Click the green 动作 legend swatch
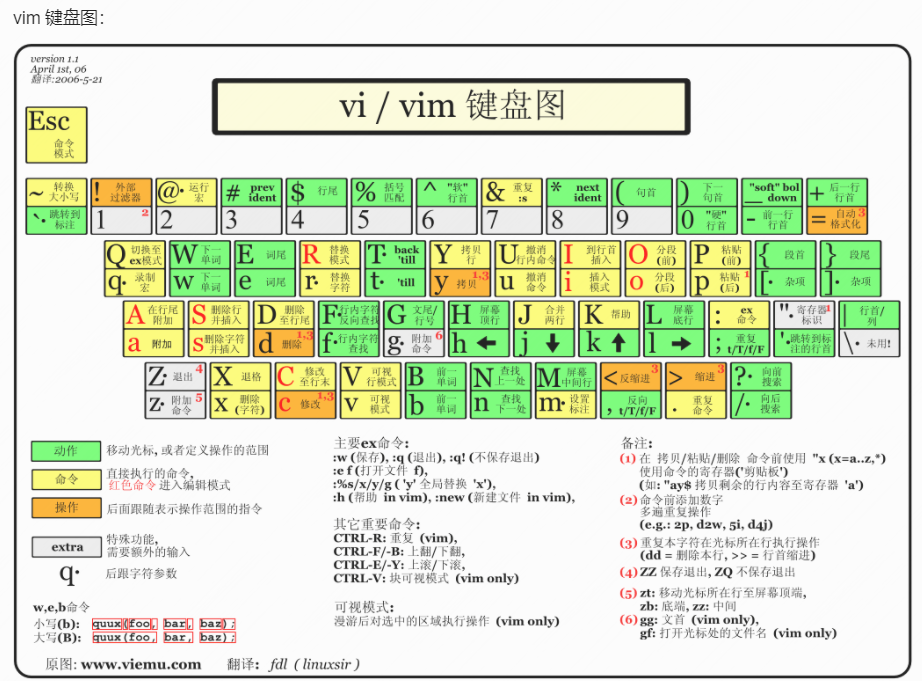Screen dimensions: 922x681 coord(66,451)
